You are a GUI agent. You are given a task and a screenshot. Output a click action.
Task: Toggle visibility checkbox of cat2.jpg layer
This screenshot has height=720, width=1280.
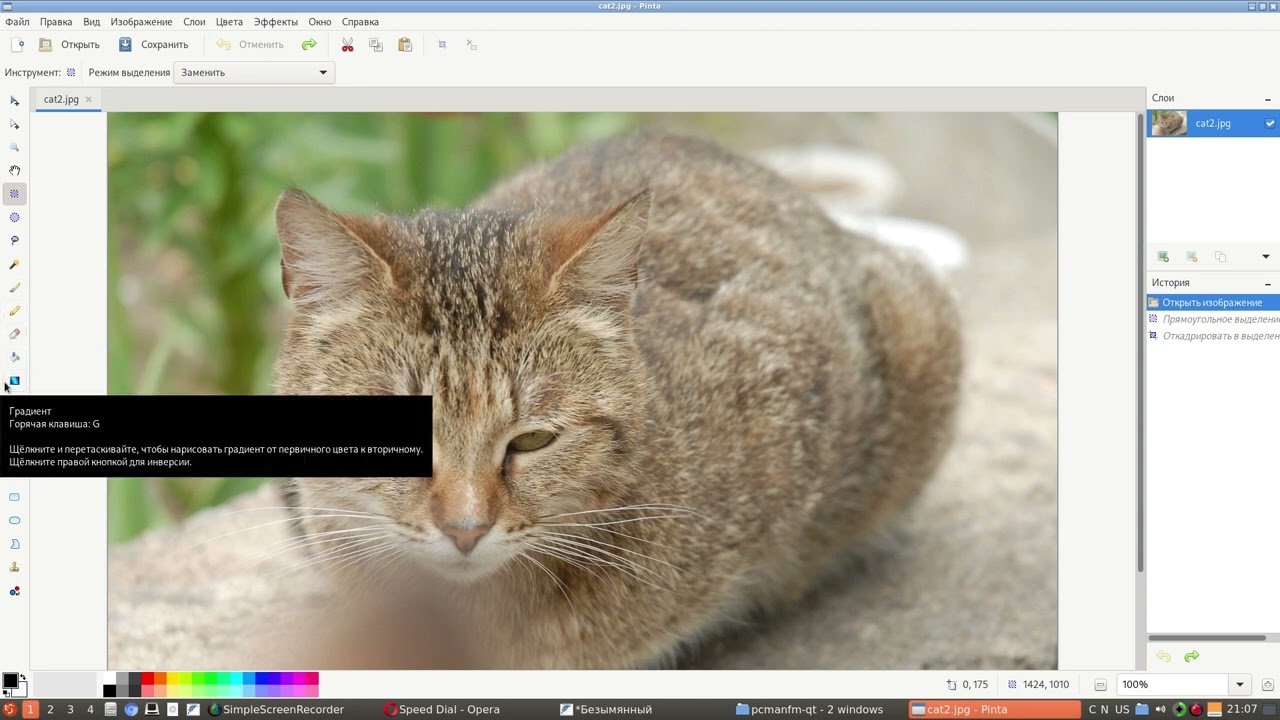1270,123
